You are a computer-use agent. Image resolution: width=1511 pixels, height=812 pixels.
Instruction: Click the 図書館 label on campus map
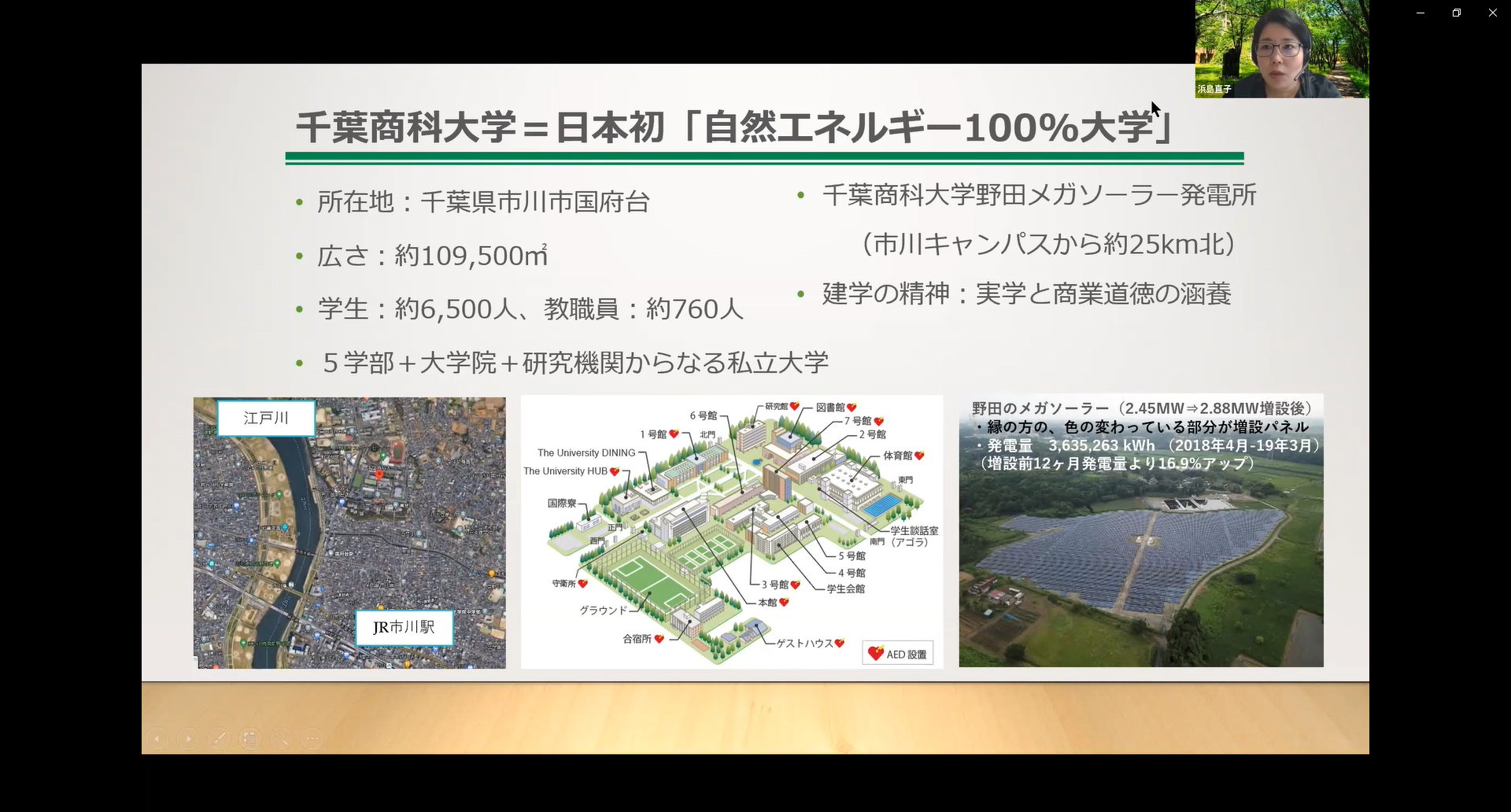click(830, 408)
